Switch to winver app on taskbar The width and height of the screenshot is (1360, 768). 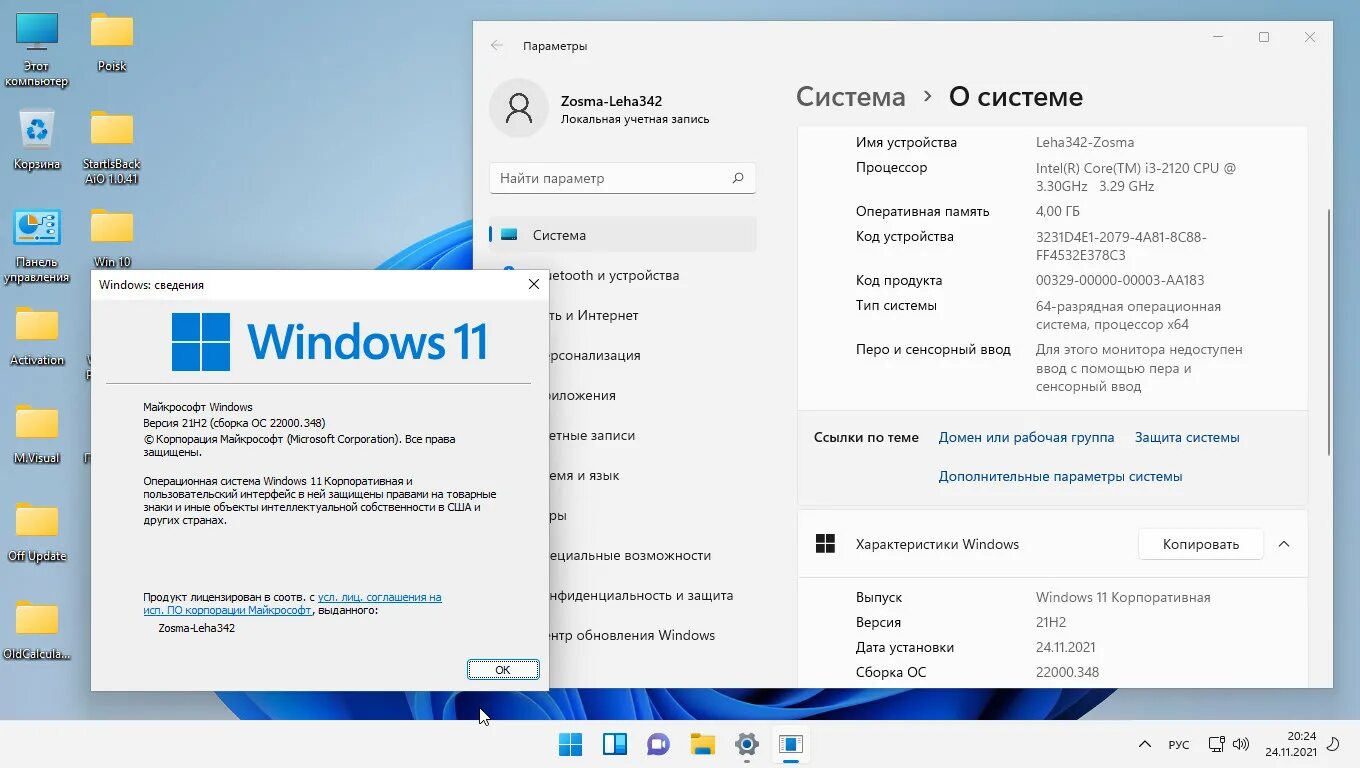click(791, 744)
